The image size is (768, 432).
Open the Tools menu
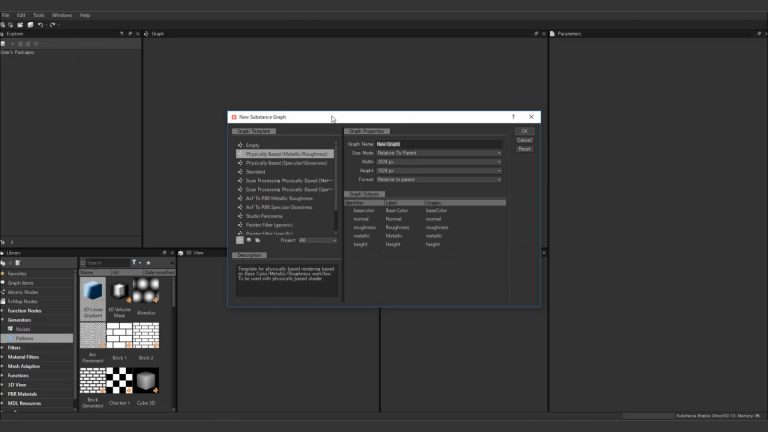tap(38, 15)
